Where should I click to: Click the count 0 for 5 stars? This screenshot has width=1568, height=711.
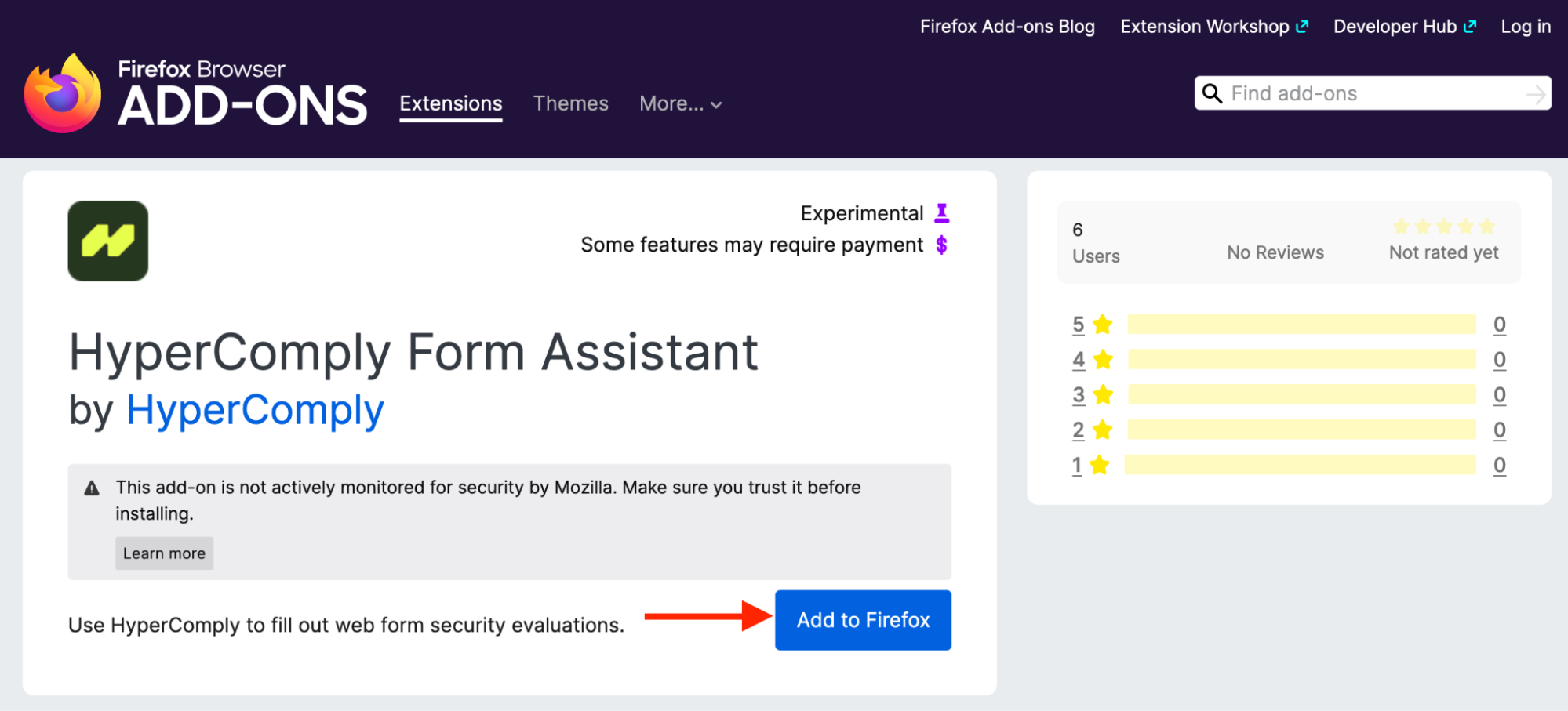click(x=1500, y=325)
